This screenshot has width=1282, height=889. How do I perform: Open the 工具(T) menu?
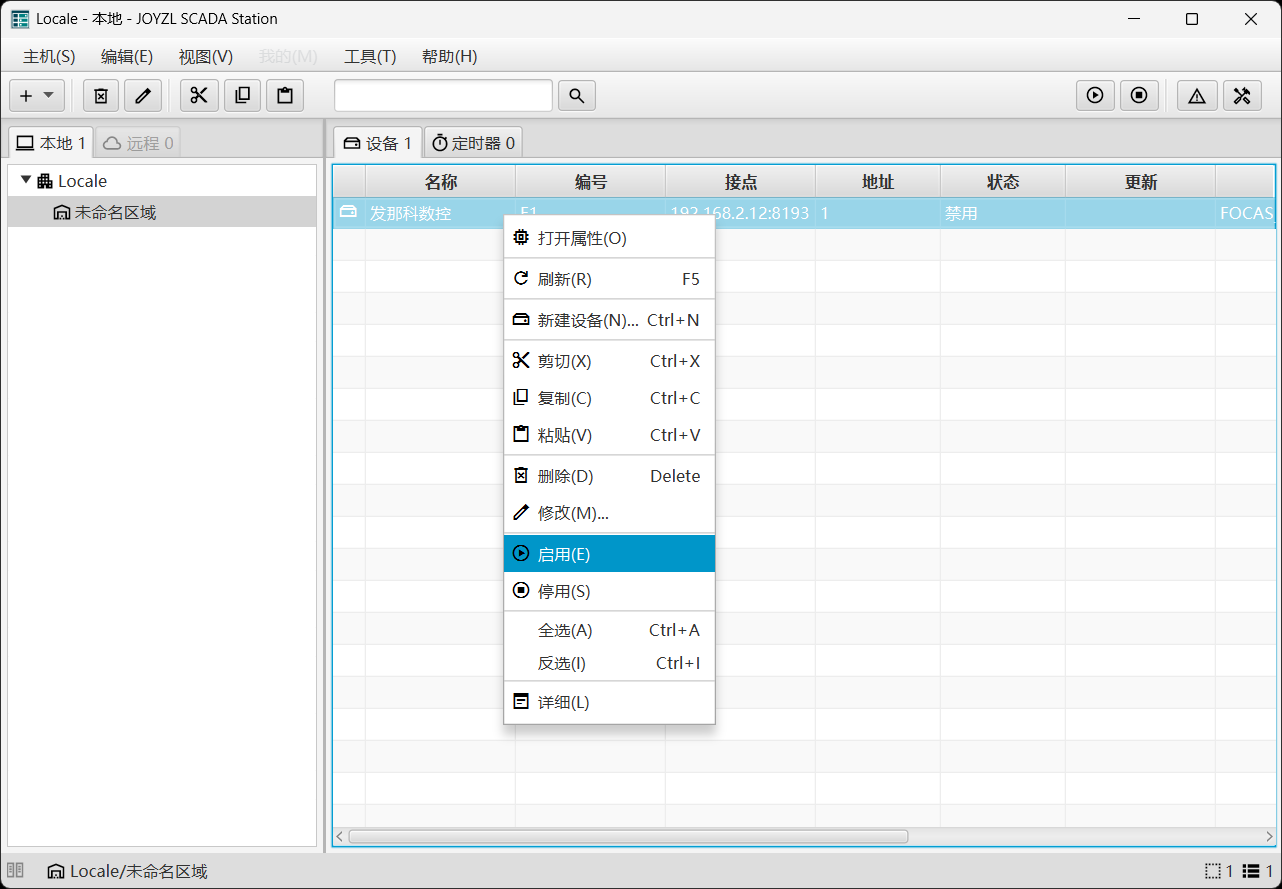pos(370,57)
